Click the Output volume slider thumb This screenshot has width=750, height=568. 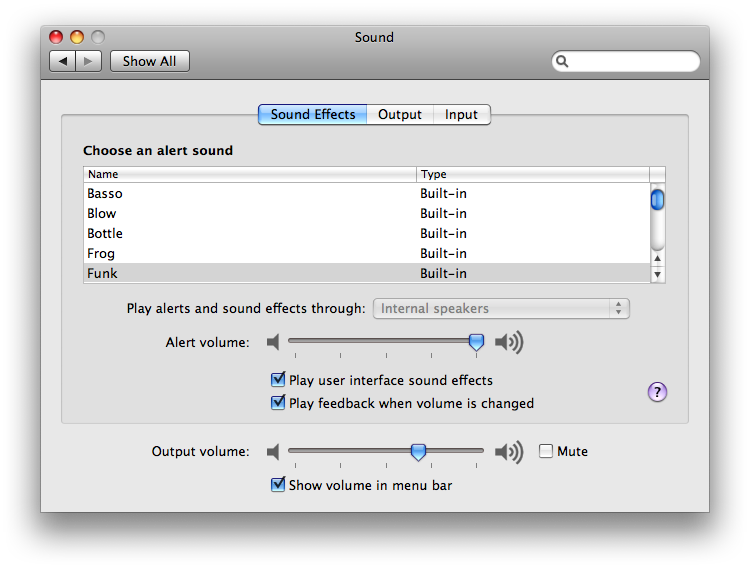coord(419,452)
